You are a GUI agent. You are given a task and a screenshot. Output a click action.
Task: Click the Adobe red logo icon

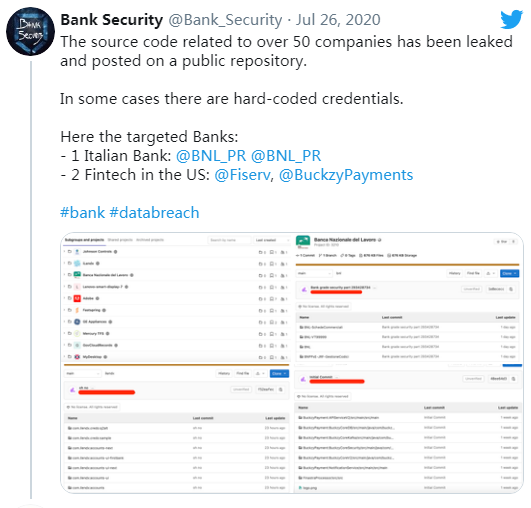click(77, 298)
